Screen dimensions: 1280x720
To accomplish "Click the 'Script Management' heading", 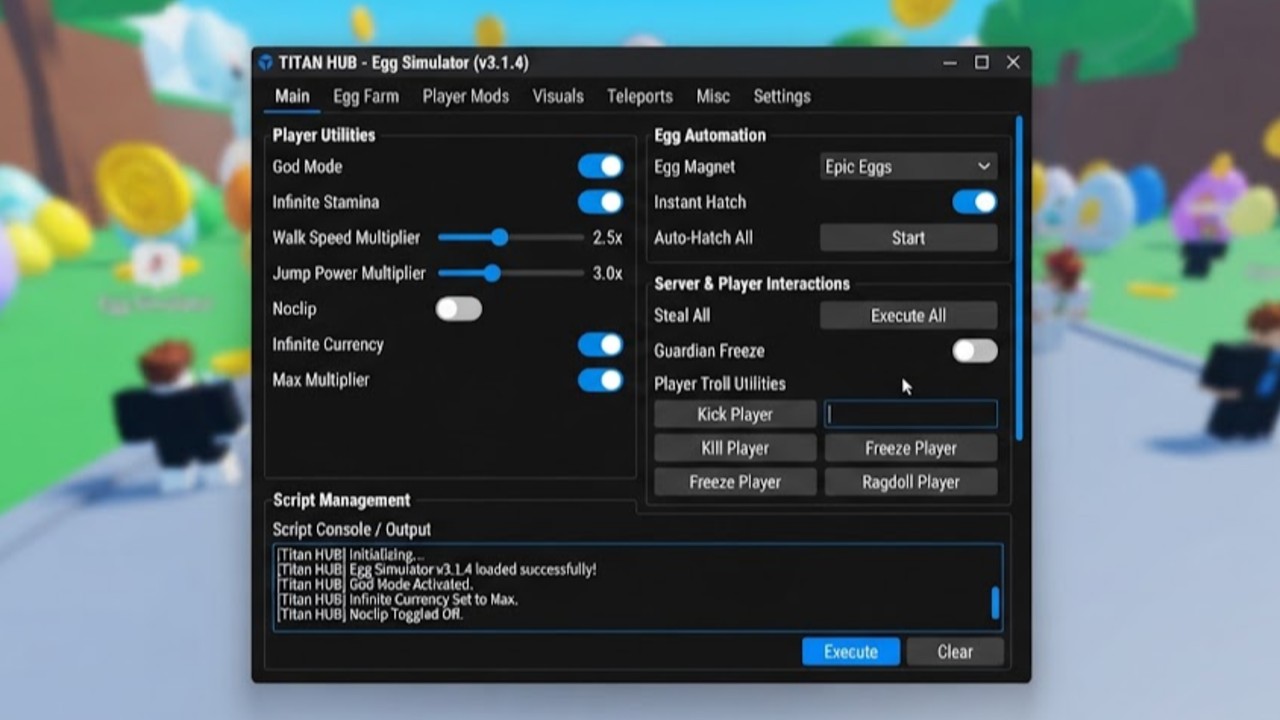I will click(341, 500).
